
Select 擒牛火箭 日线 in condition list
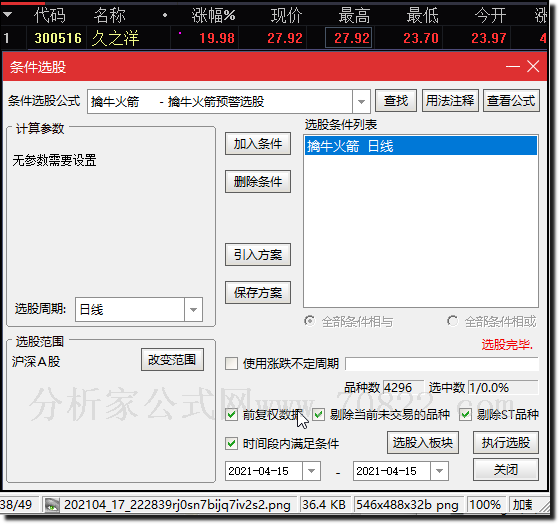pos(421,146)
